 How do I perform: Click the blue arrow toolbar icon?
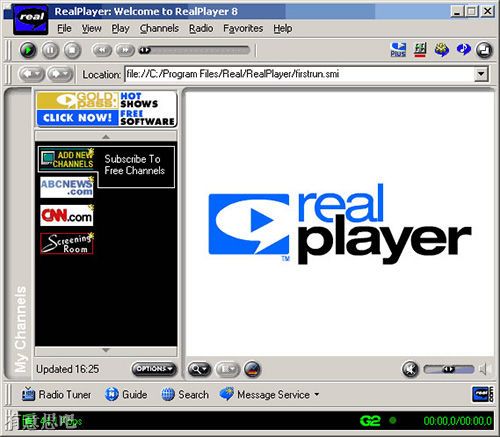pos(463,49)
